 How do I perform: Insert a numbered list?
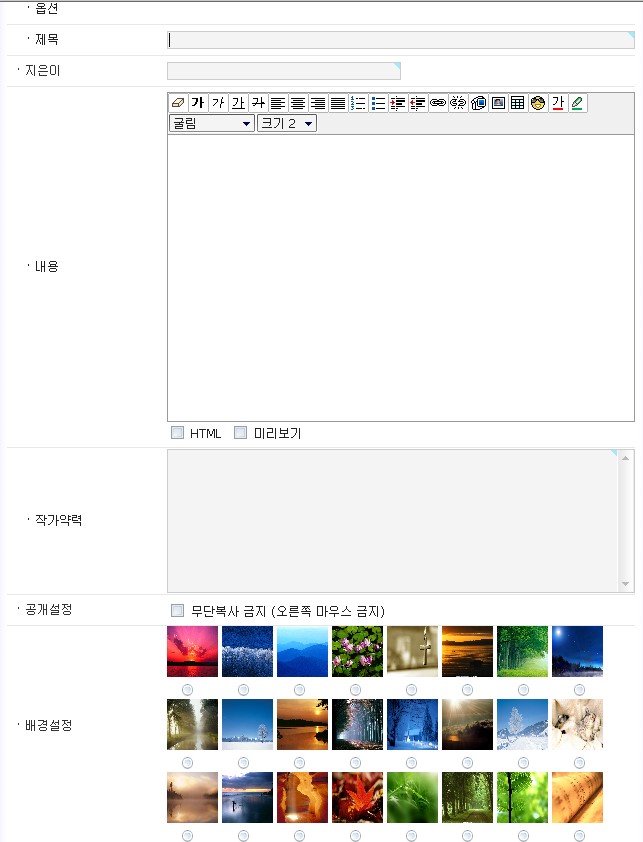click(358, 103)
